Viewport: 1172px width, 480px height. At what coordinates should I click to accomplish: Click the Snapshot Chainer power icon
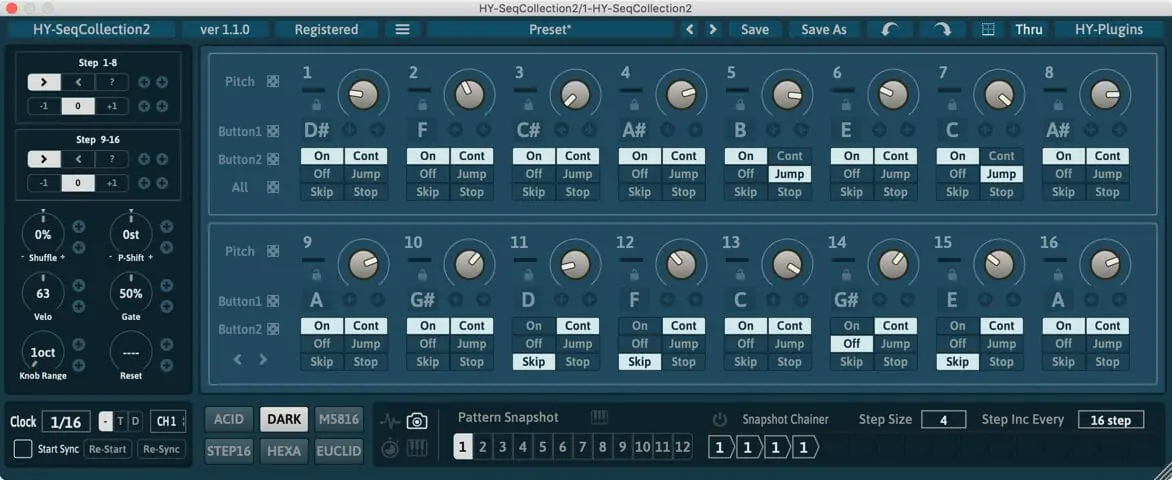point(719,420)
